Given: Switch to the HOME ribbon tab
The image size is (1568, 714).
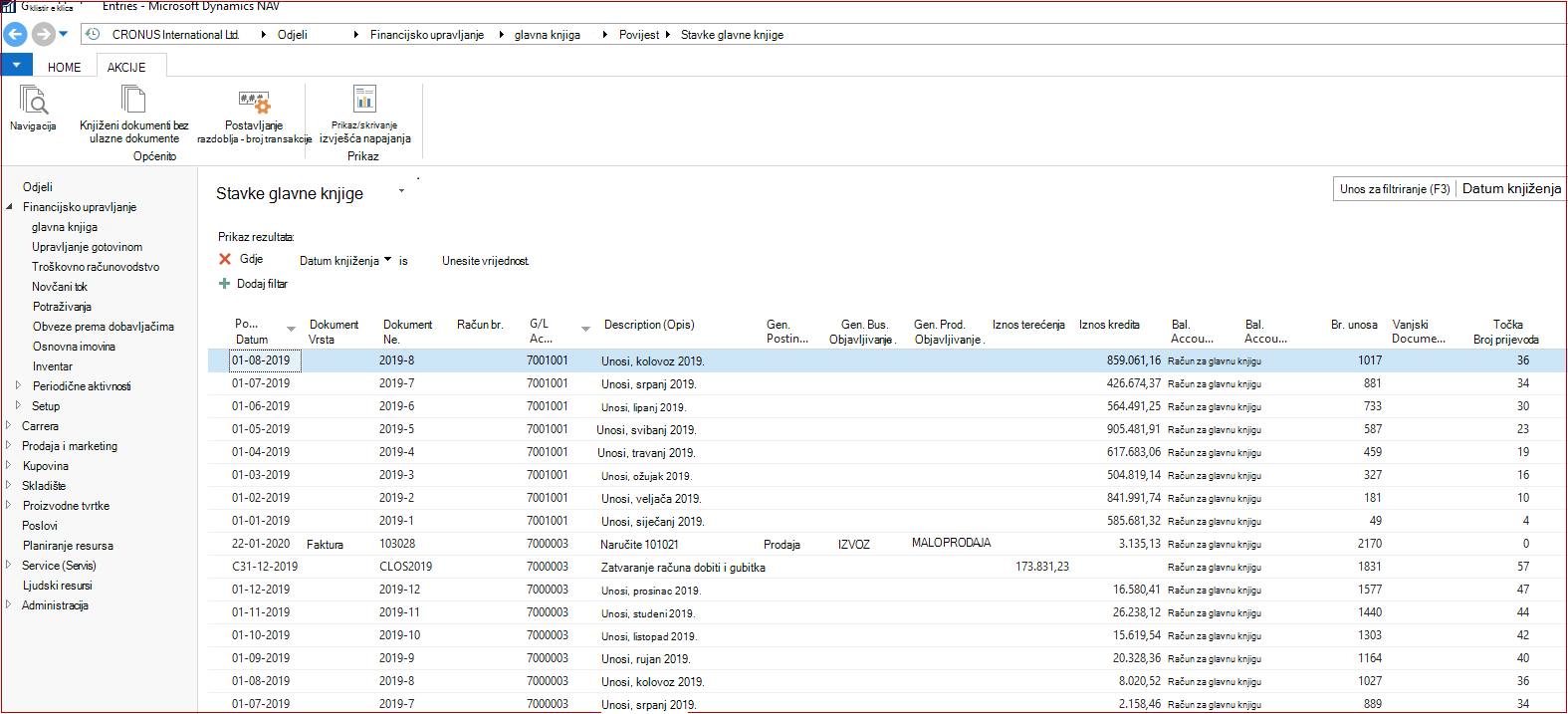Looking at the screenshot, I should pyautogui.click(x=65, y=68).
